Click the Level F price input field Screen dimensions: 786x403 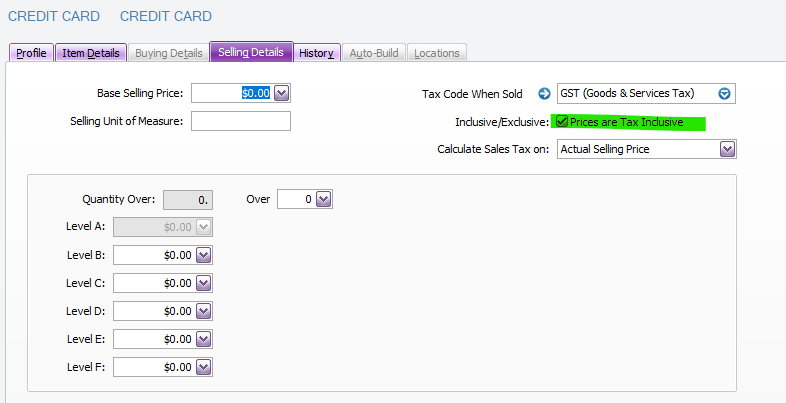point(154,367)
